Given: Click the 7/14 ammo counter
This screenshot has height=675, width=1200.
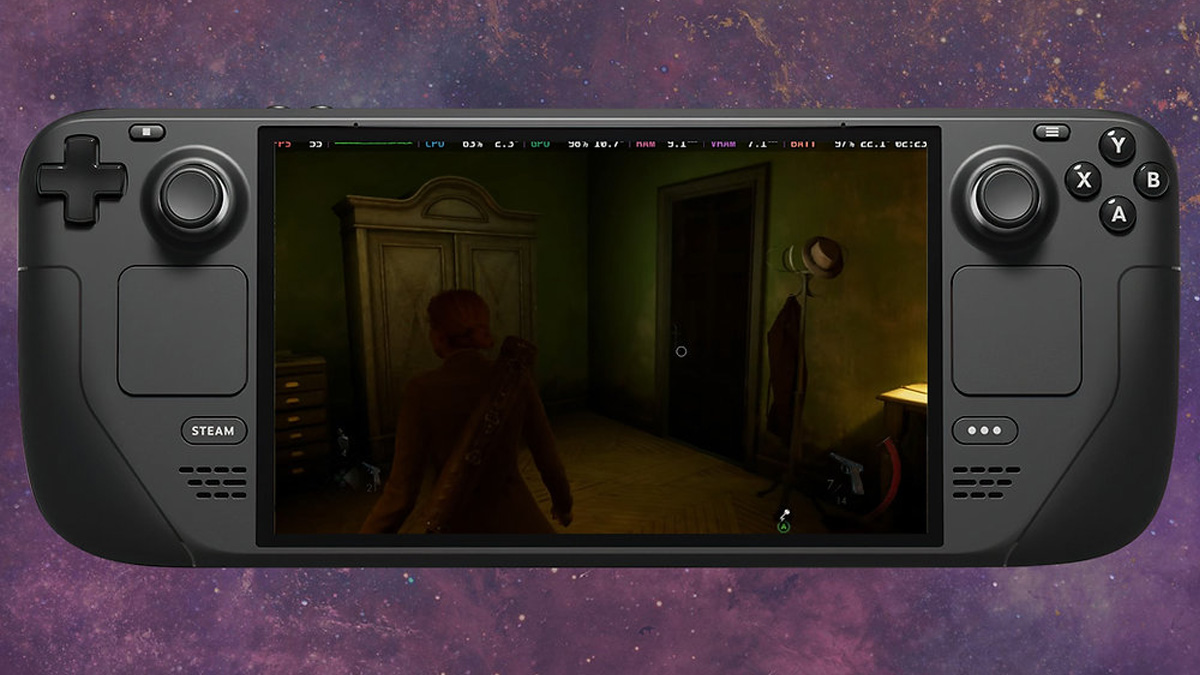Looking at the screenshot, I should 838,490.
